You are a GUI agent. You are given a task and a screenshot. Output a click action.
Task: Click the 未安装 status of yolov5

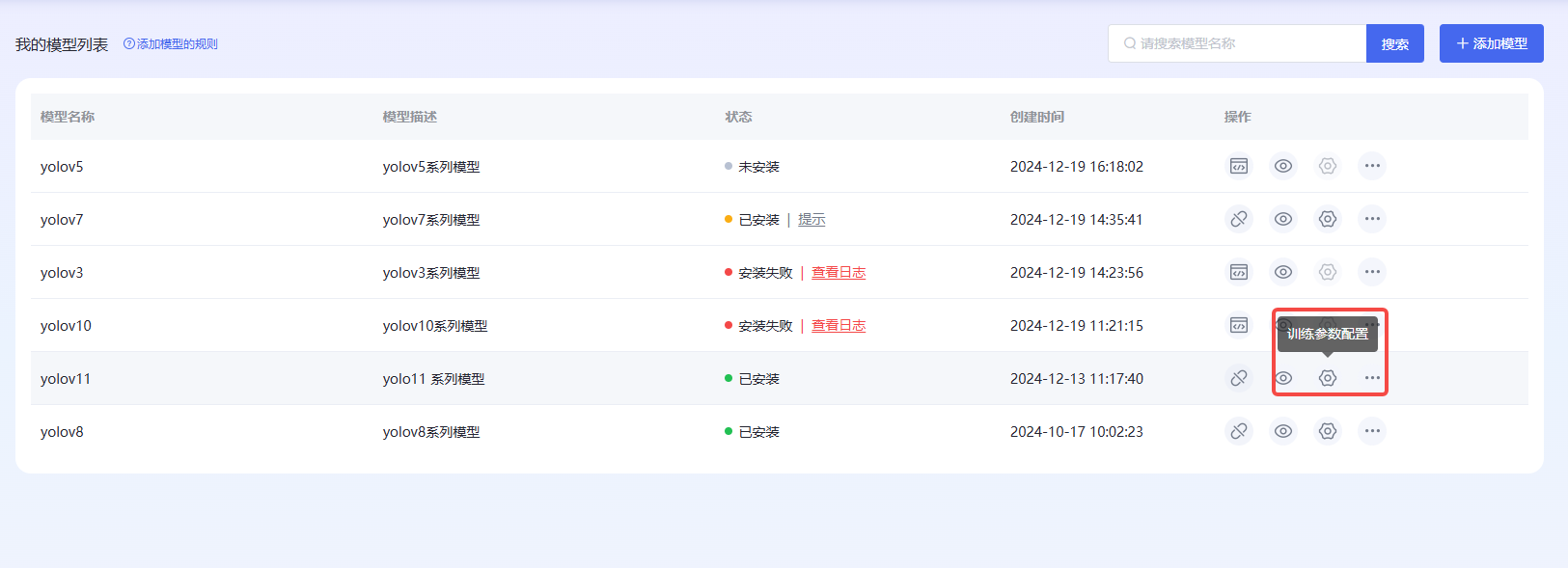pyautogui.click(x=758, y=167)
